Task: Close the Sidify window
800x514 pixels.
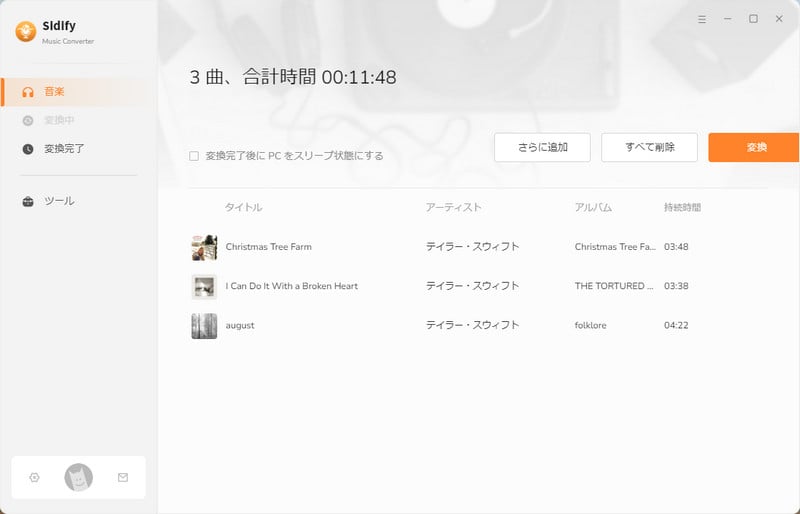Action: (x=779, y=19)
